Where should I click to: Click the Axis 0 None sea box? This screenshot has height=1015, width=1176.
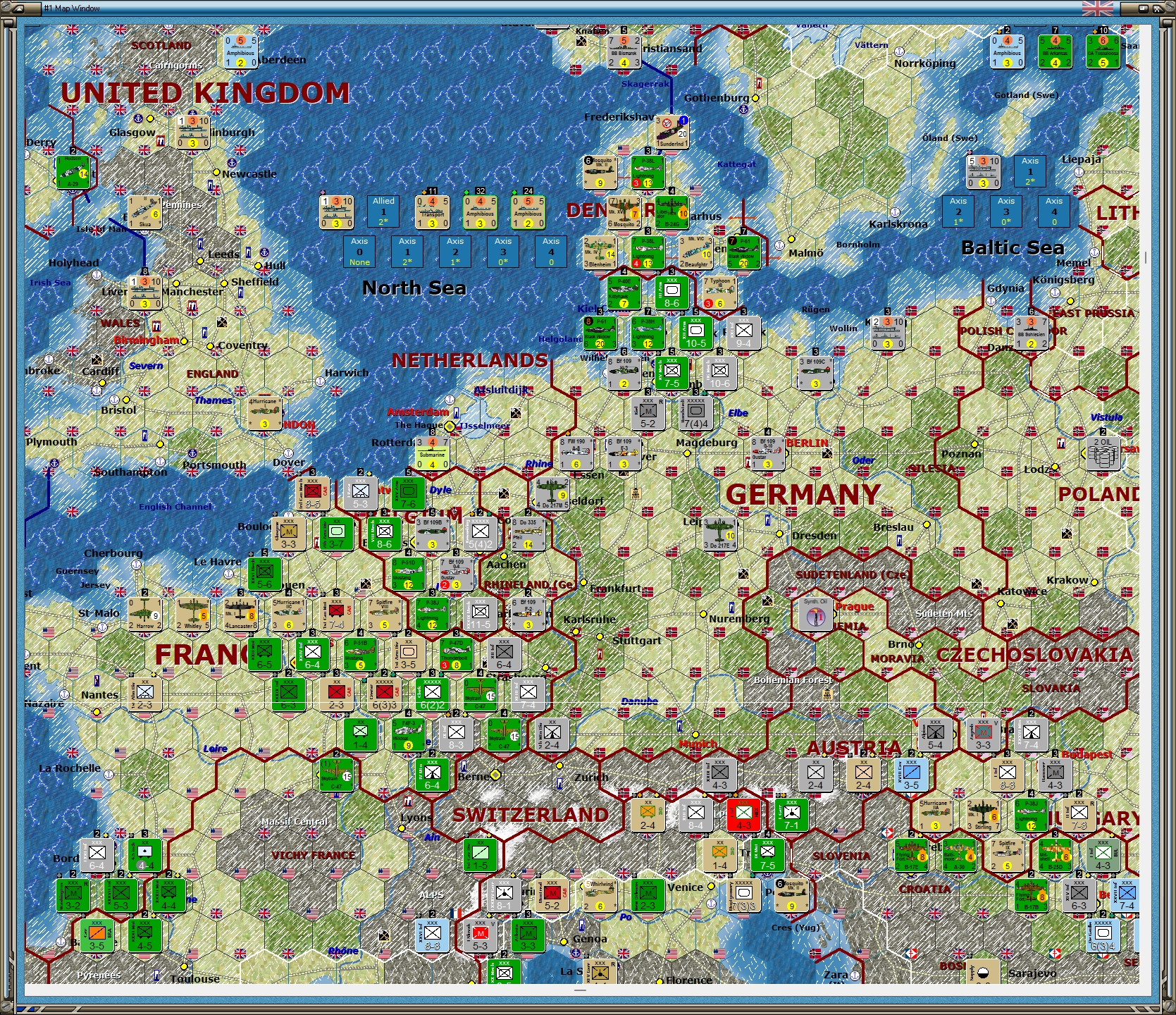click(359, 252)
